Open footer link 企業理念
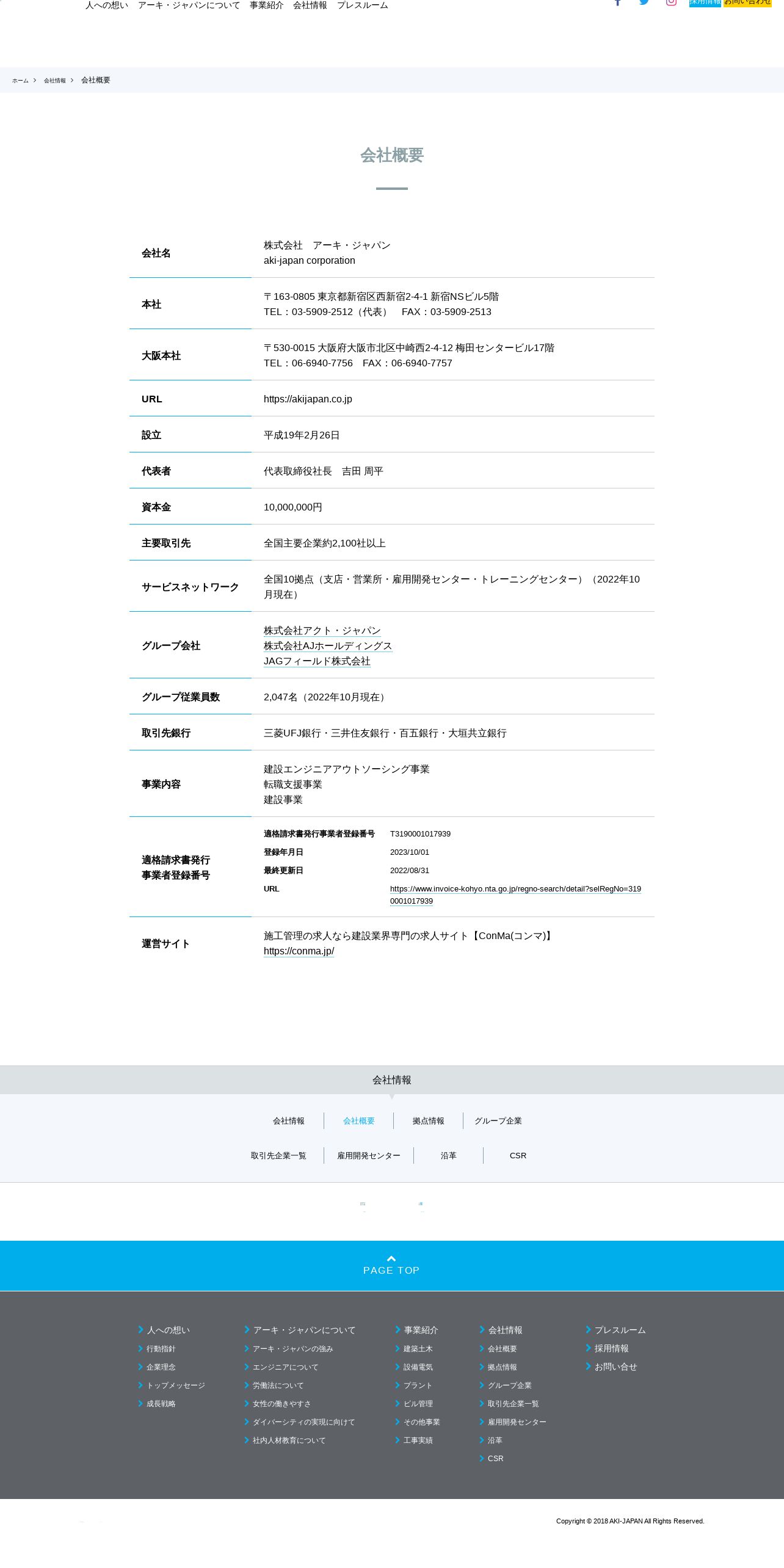Image resolution: width=784 pixels, height=1568 pixels. 161,1367
